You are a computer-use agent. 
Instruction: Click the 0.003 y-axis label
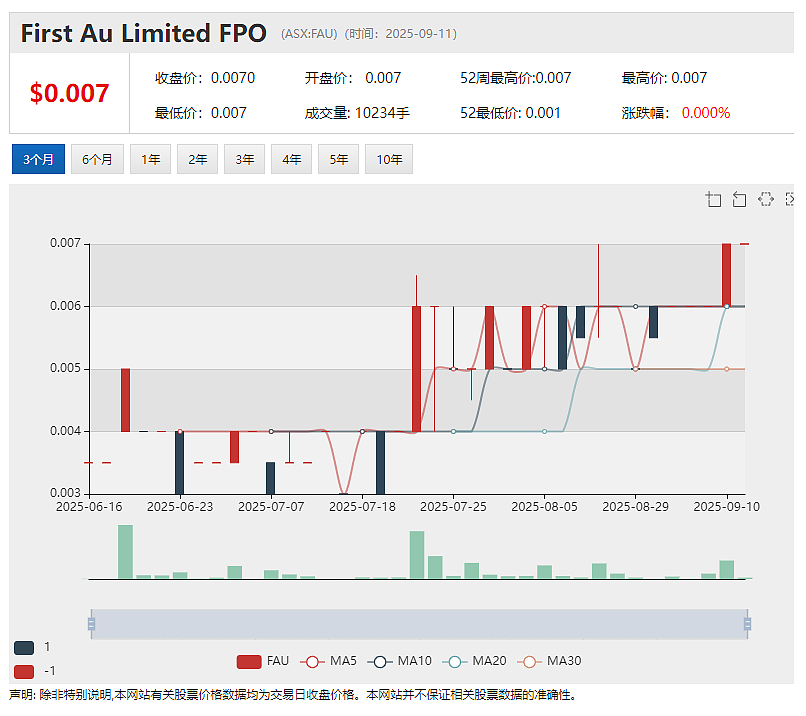(65, 493)
